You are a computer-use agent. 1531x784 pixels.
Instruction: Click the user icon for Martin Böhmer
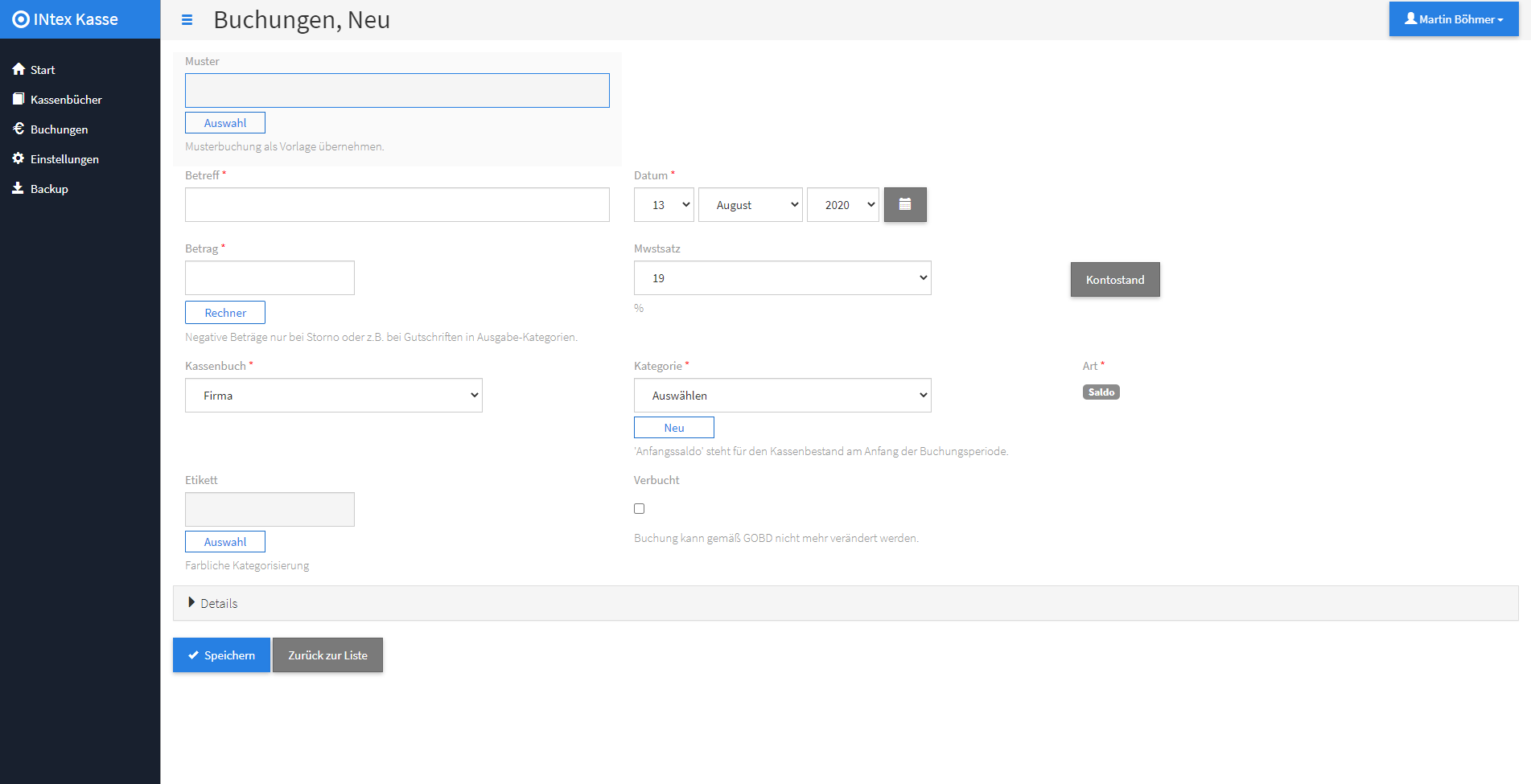[x=1410, y=18]
